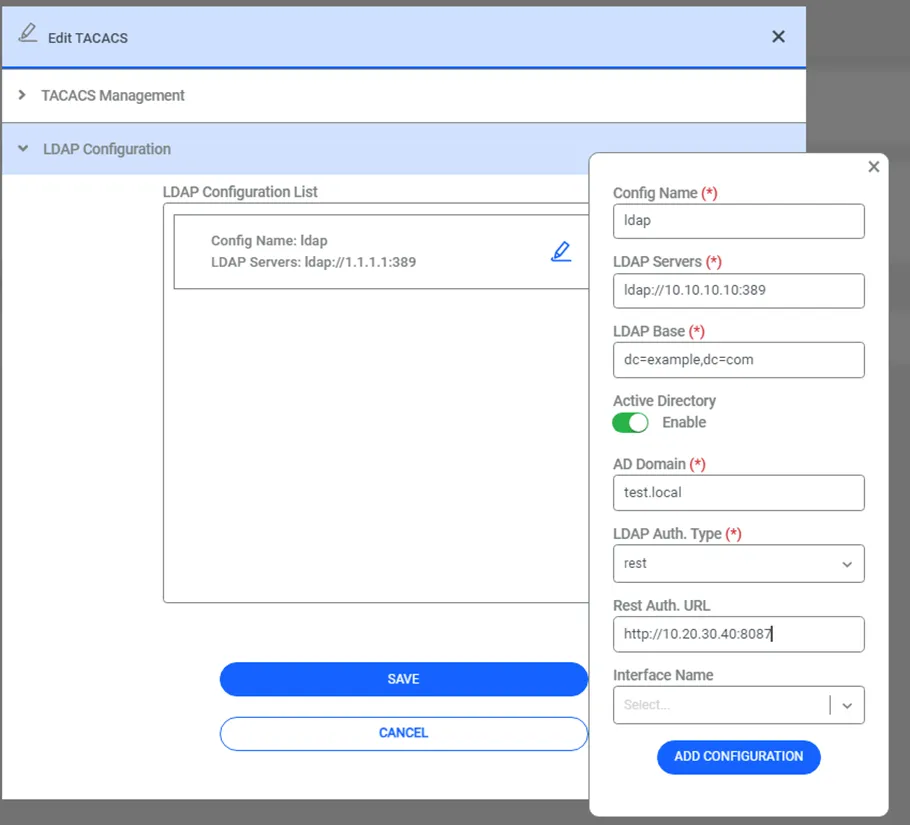Viewport: 910px width, 825px height.
Task: Click the LDAP Auth. Type chevron arrow
Action: click(x=847, y=564)
